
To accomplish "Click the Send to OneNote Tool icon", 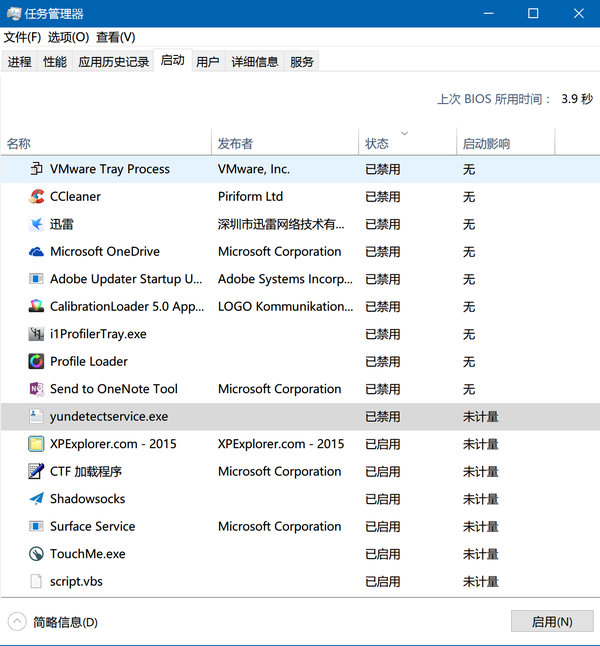I will 36,389.
